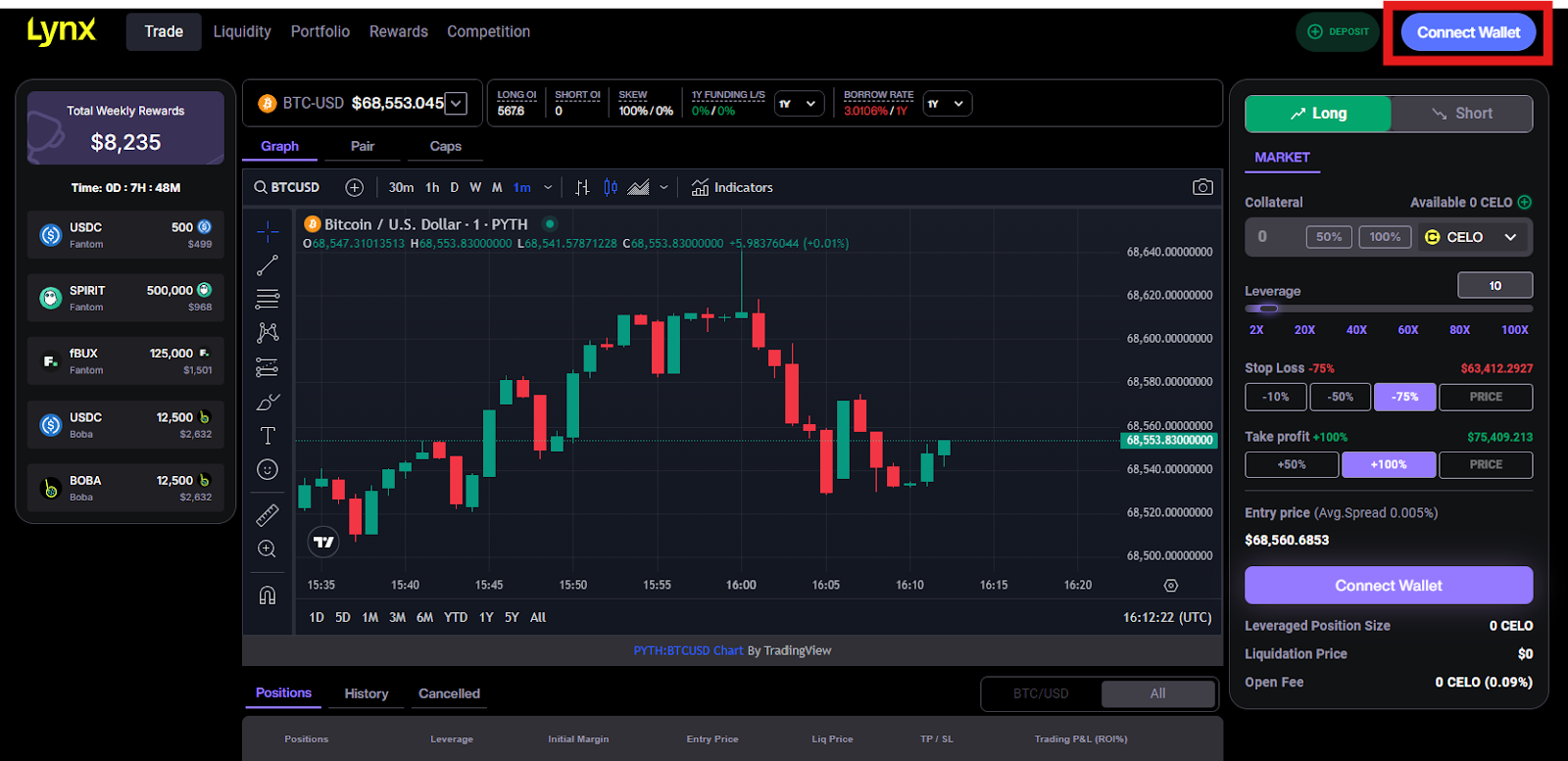
Task: Open the PYTH:BTCUSD Chart link
Action: point(688,650)
